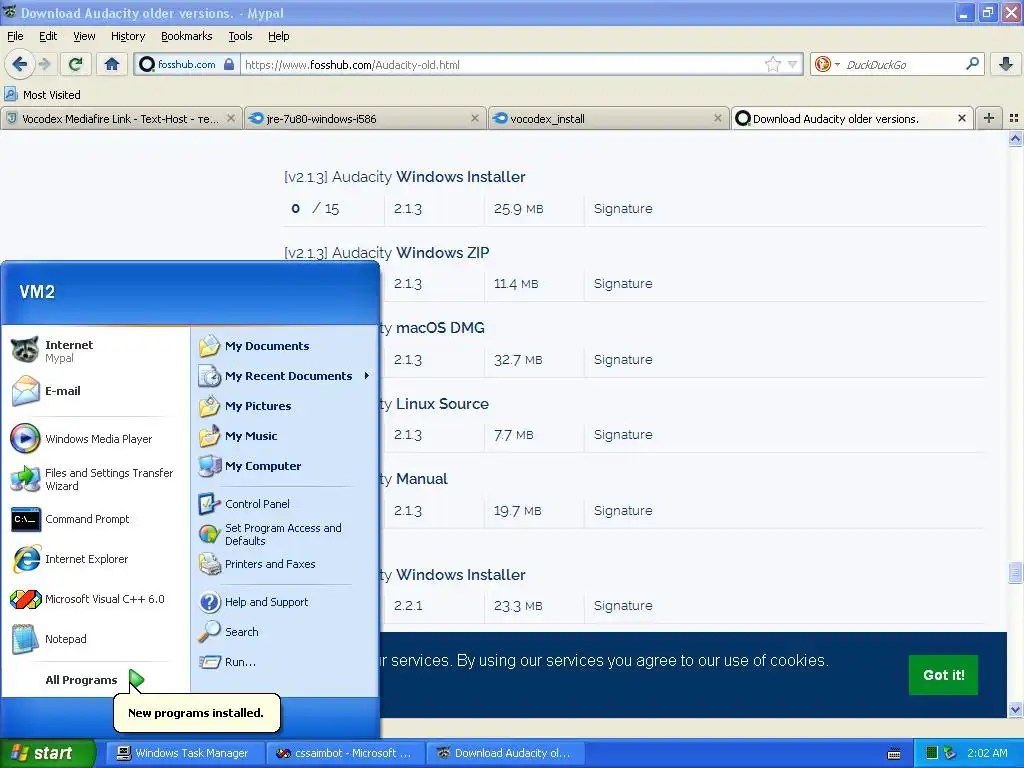Click the page scrollbar up arrow

coord(1015,138)
